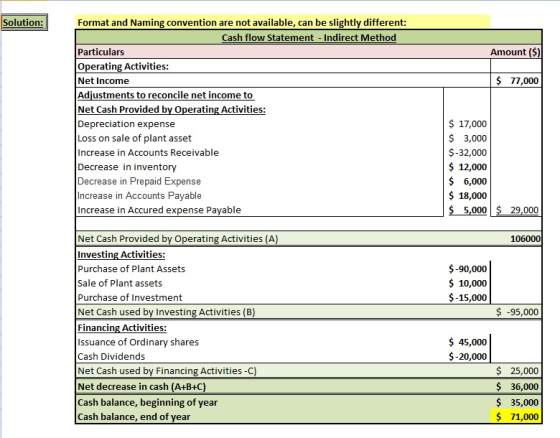Select the Solution: label cell

coord(24,23)
